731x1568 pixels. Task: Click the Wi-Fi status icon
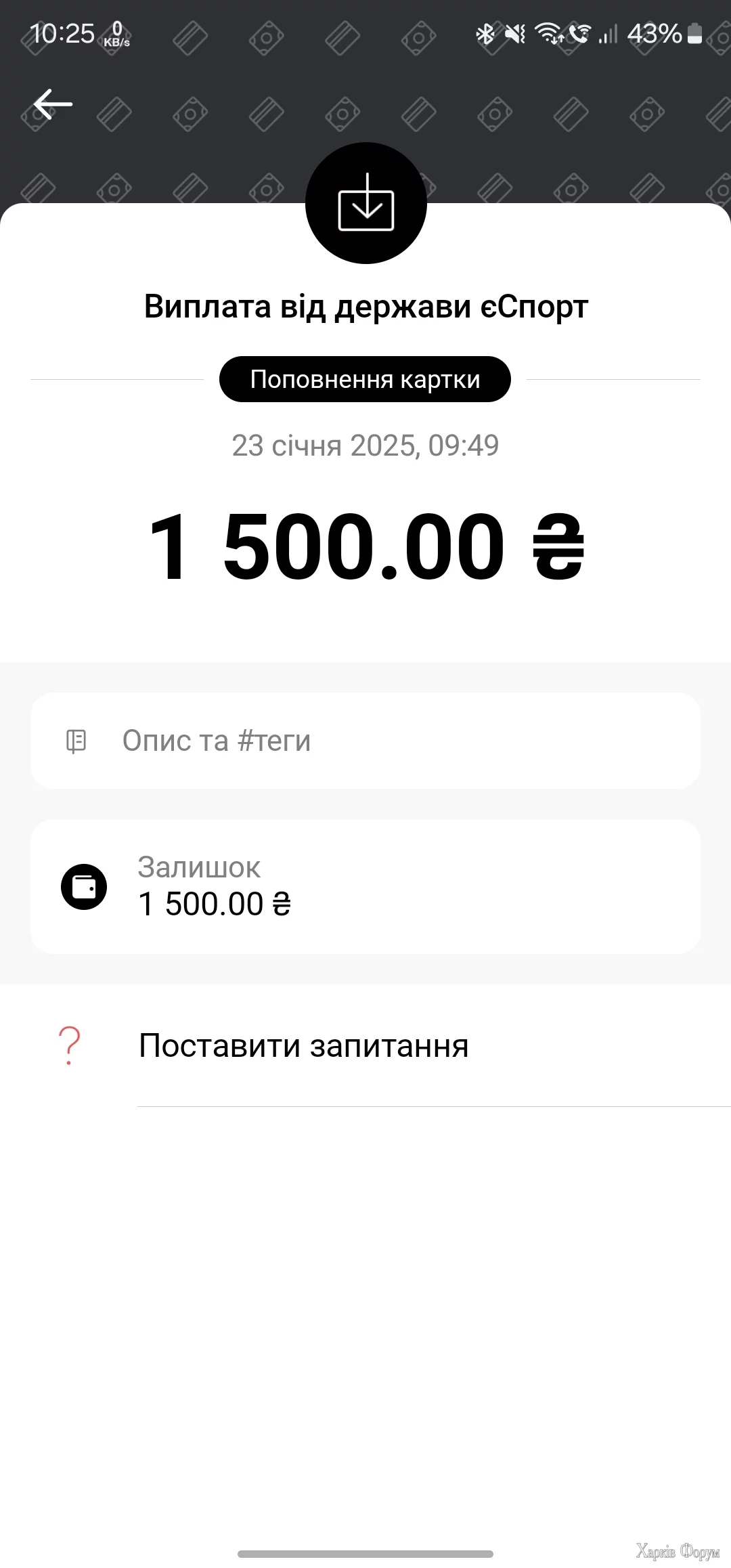[x=548, y=33]
